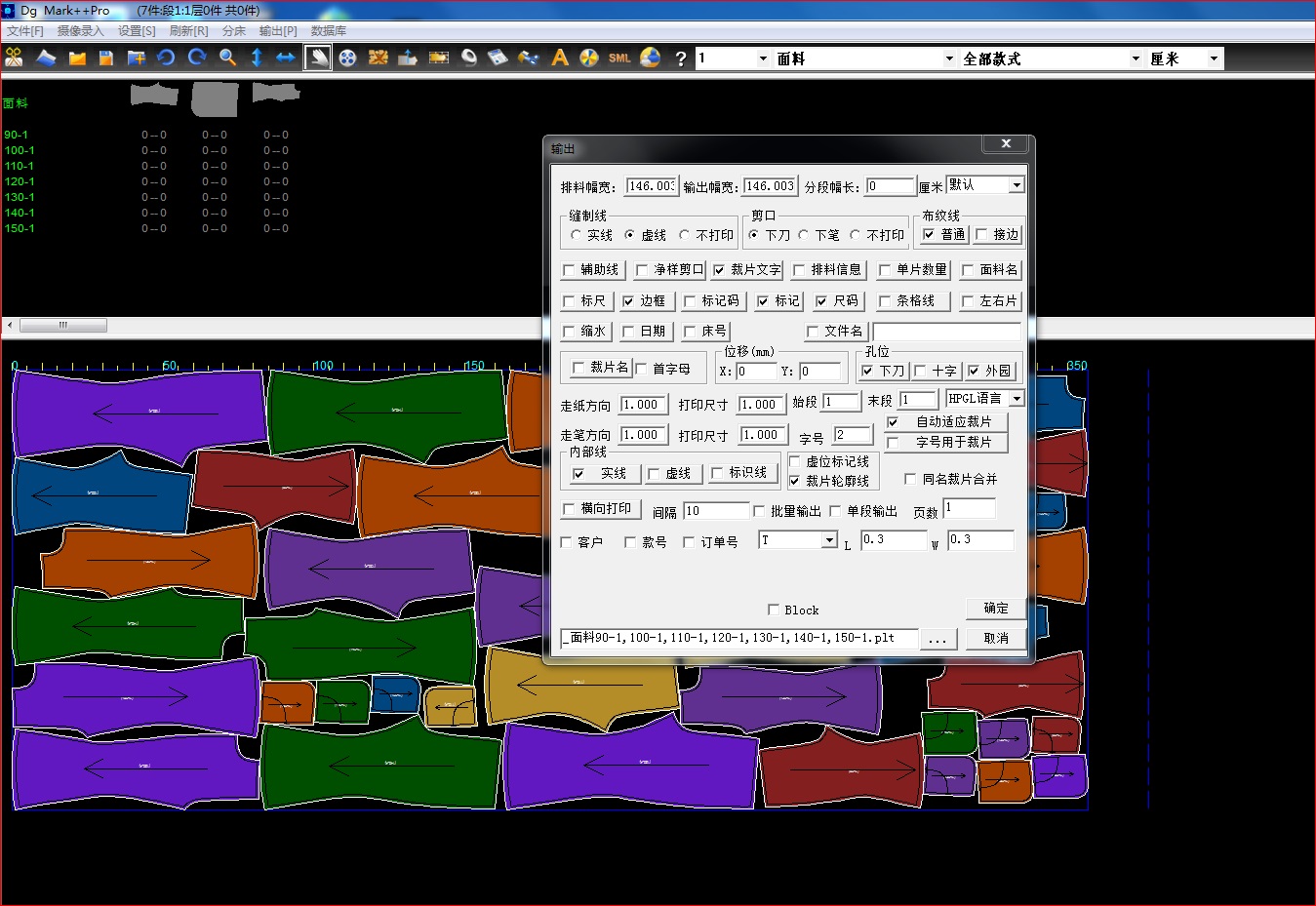Click the film strip icon
This screenshot has height=906, width=1316.
point(439,58)
